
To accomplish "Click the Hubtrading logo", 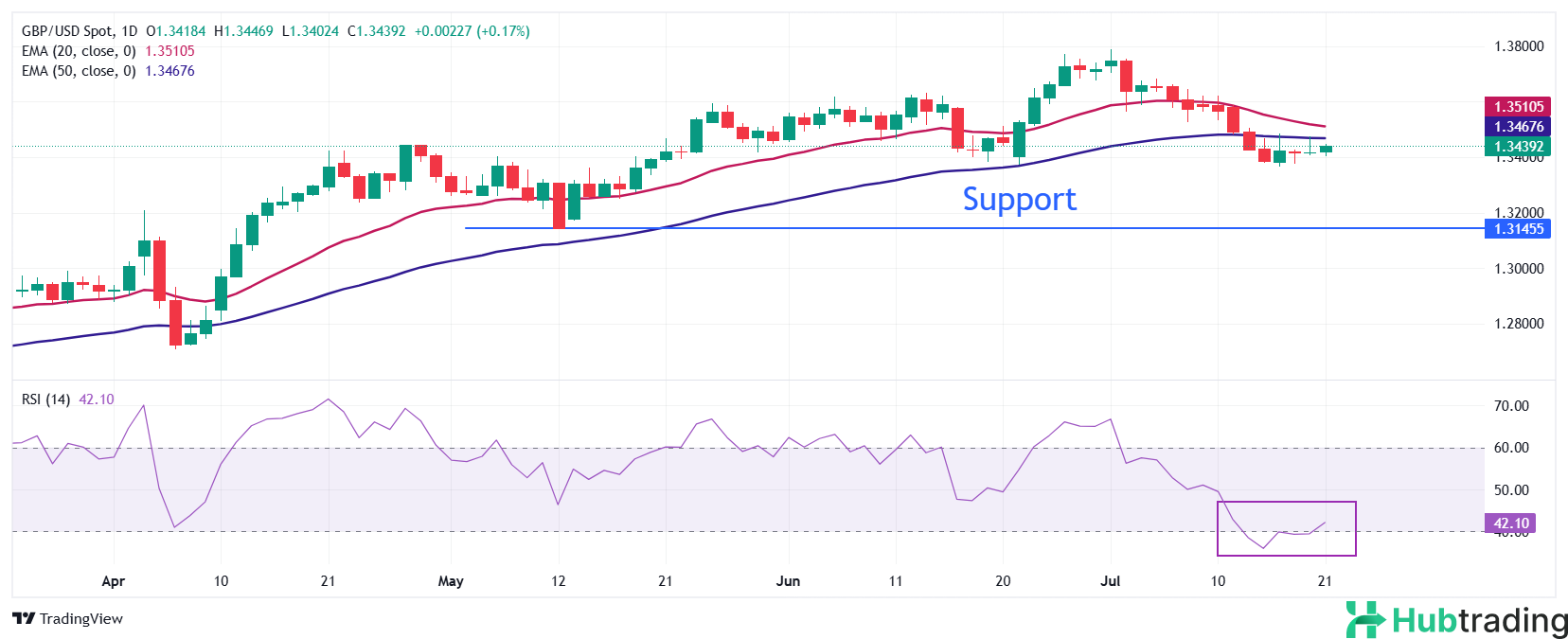I will pos(1456,620).
